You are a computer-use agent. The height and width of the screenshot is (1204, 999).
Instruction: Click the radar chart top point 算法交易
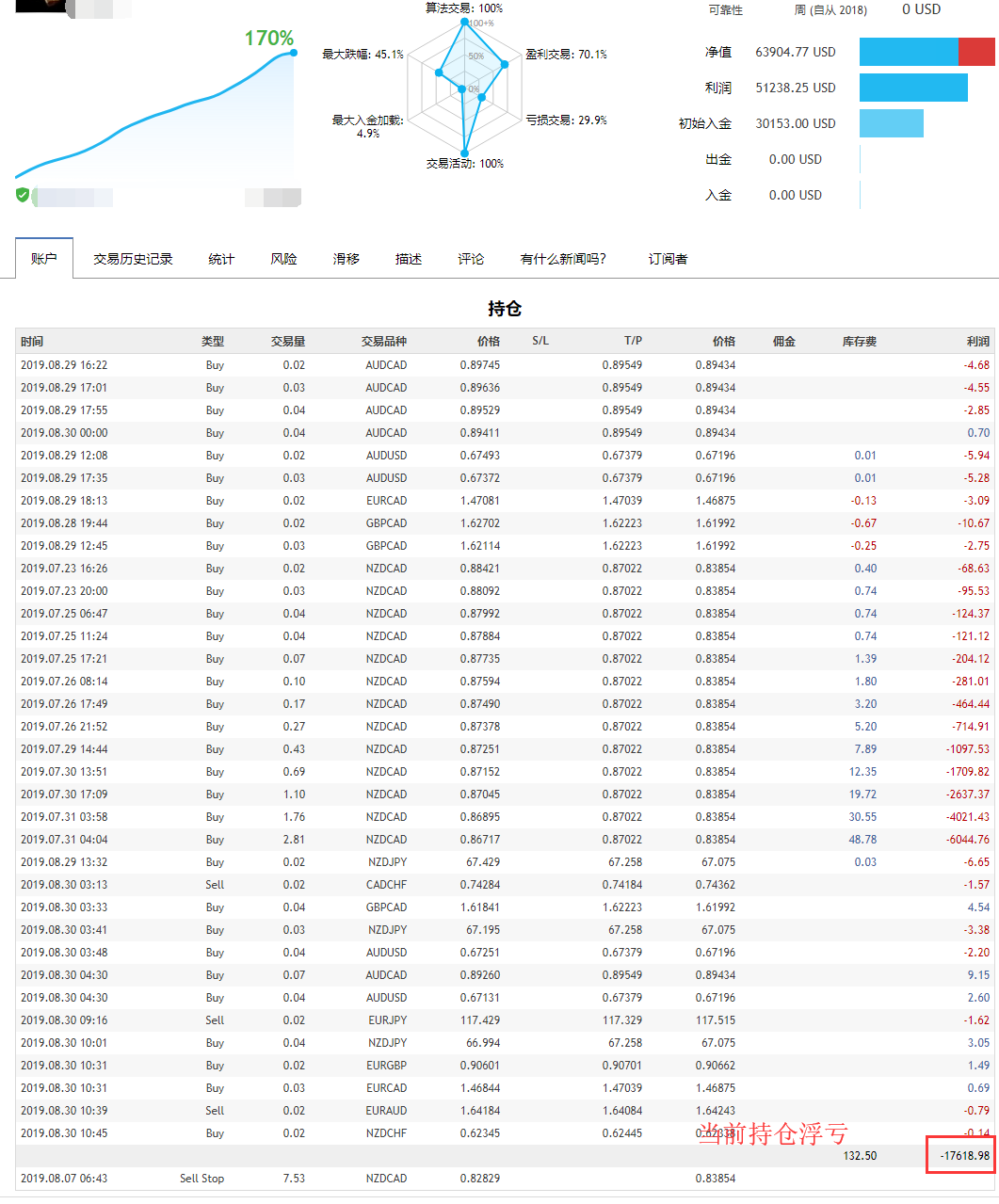point(463,23)
